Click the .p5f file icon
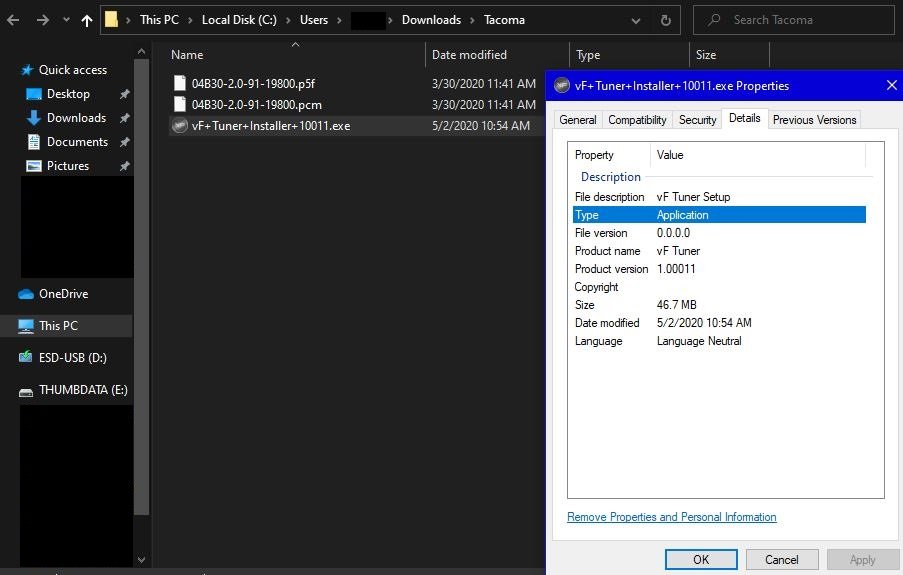The width and height of the screenshot is (903, 575). [180, 83]
